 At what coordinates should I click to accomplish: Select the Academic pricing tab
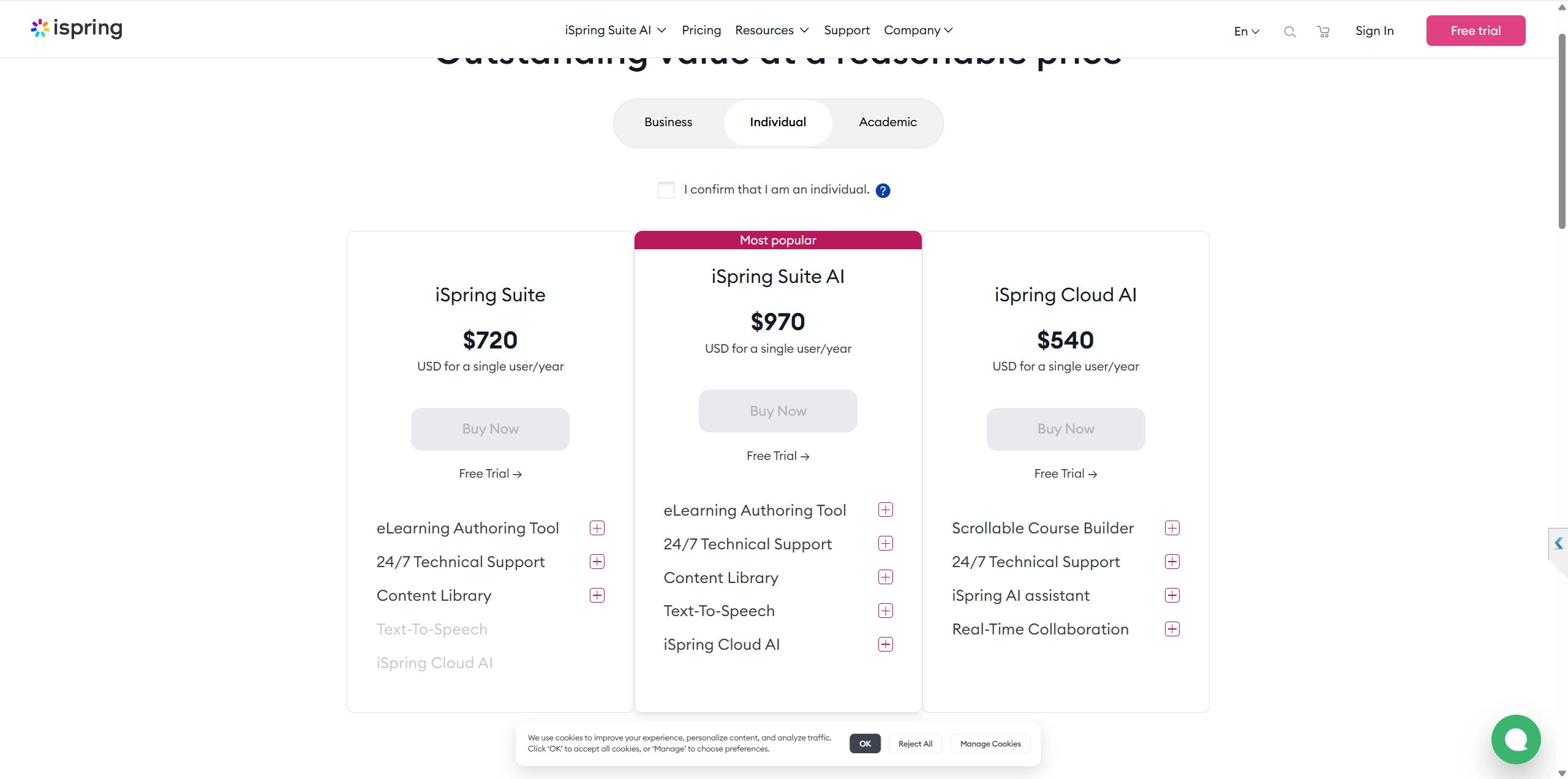pos(888,122)
